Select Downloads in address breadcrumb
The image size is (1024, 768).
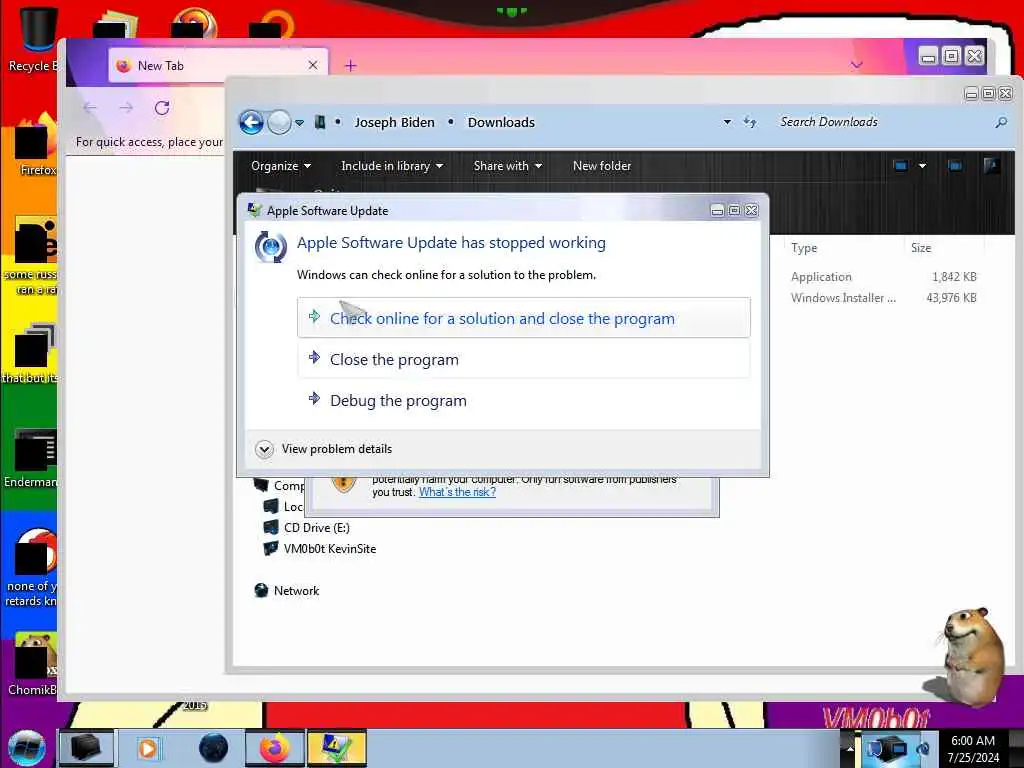coord(501,122)
